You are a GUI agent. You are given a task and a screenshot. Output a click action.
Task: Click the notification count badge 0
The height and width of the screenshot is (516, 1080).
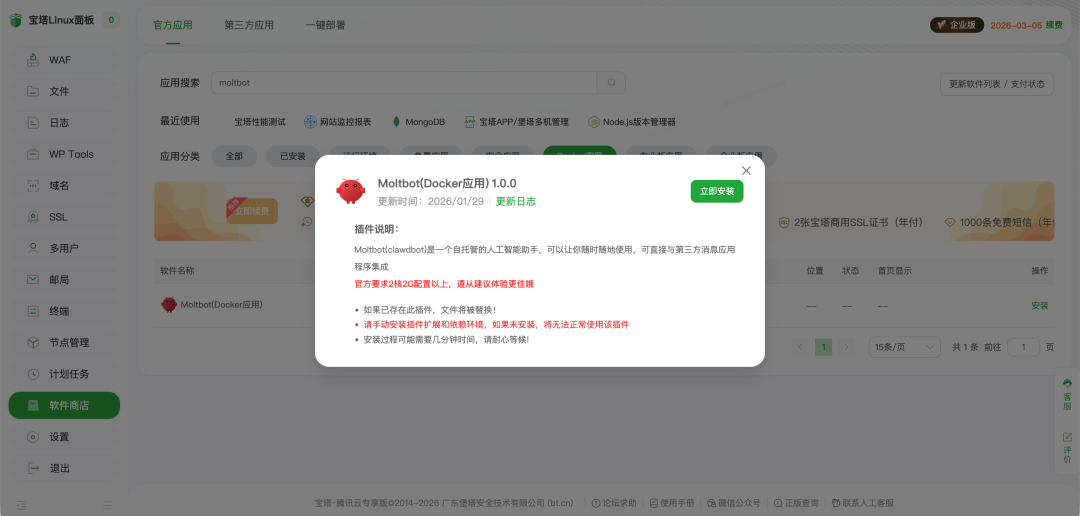click(x=111, y=20)
